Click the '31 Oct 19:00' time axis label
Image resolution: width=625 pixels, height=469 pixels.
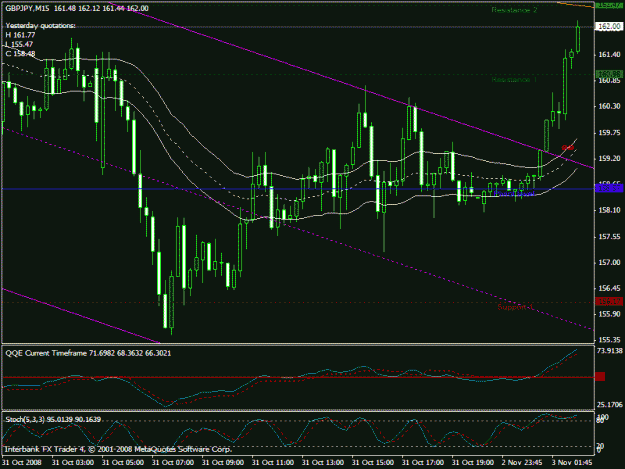[x=473, y=463]
